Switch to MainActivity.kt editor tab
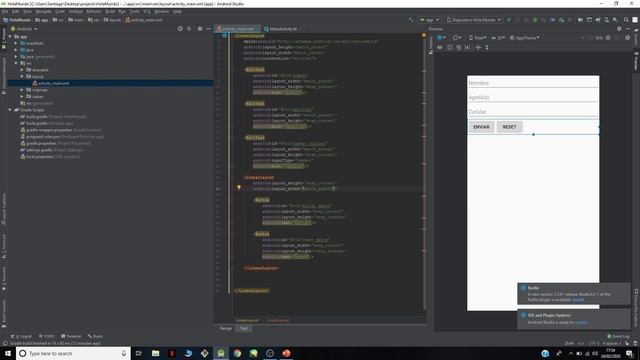 point(283,29)
